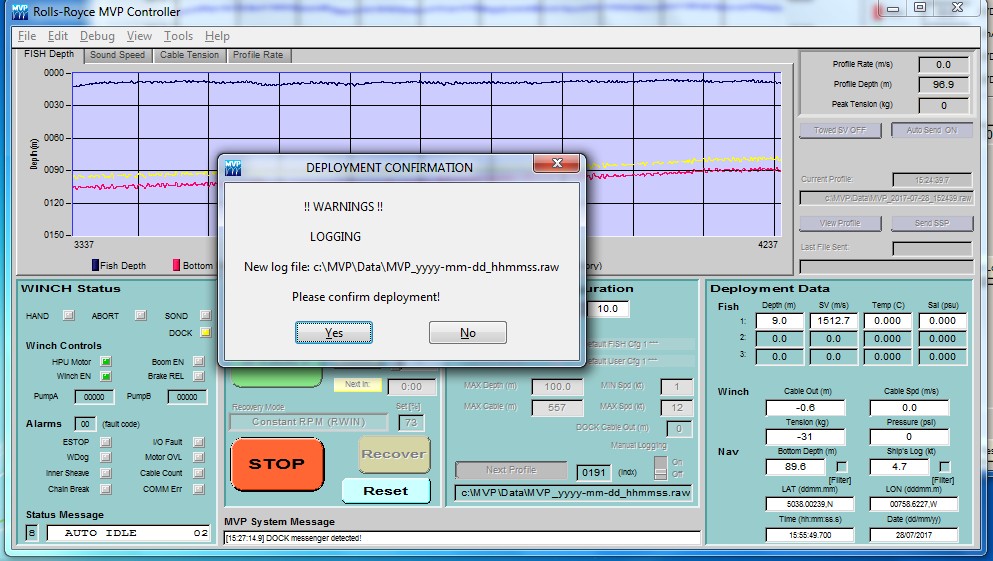The image size is (993, 561).
Task: Click the Brake REL indicator
Action: [x=198, y=376]
